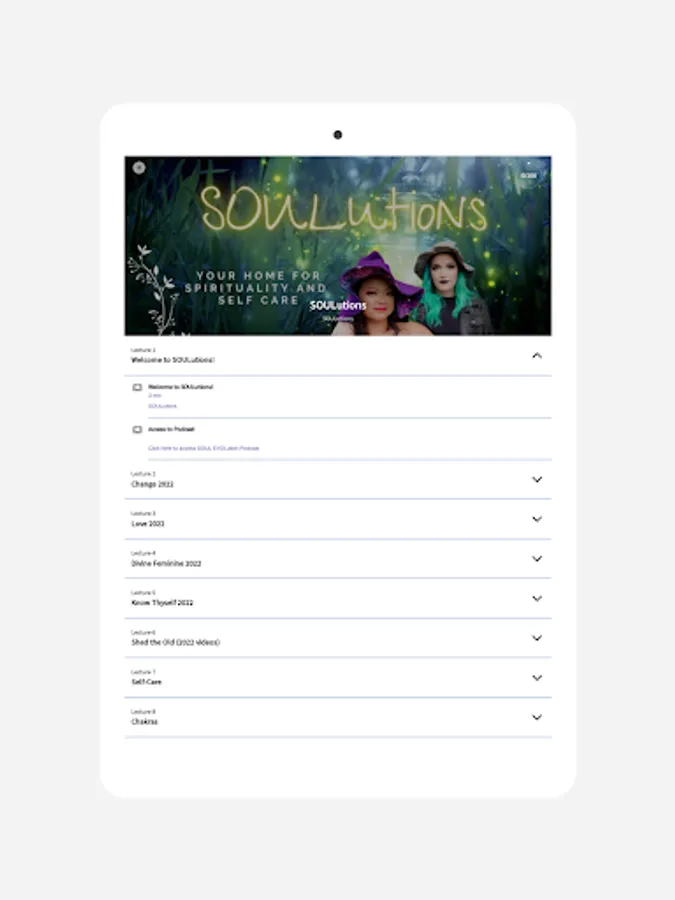The height and width of the screenshot is (900, 675).
Task: Open the SOULutions link under the welcome lesson
Action: point(162,406)
